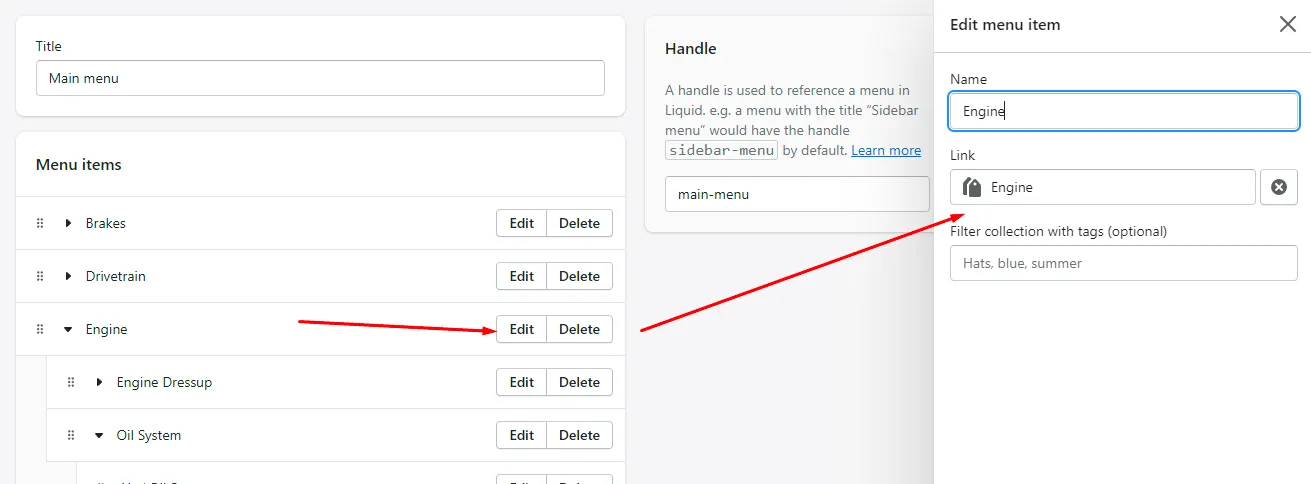Expand the Engine Dressup submenu
Image resolution: width=1311 pixels, height=484 pixels.
pyautogui.click(x=99, y=382)
